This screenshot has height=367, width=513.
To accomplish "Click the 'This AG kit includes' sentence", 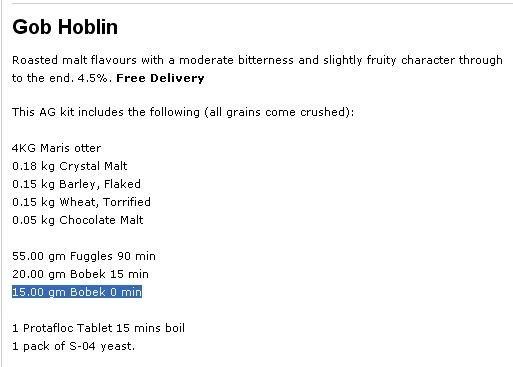I will click(x=183, y=112).
